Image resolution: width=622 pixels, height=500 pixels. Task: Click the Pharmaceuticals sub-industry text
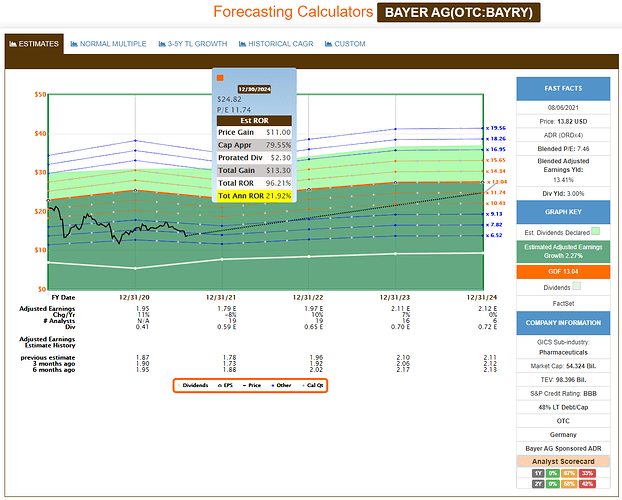click(563, 352)
